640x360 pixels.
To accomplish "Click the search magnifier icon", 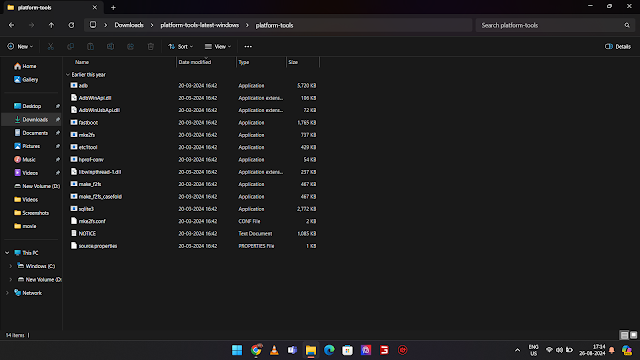I will pos(627,25).
